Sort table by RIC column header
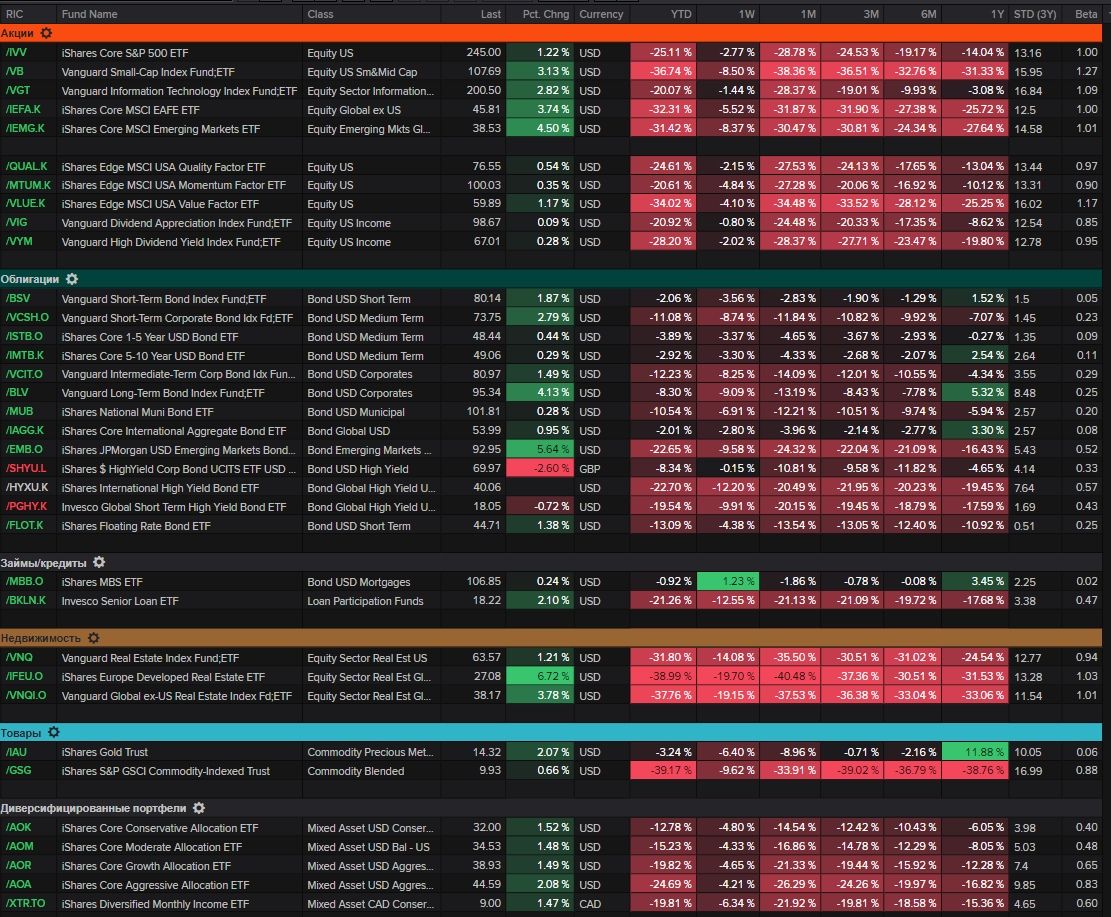The height and width of the screenshot is (917, 1111). pos(14,14)
